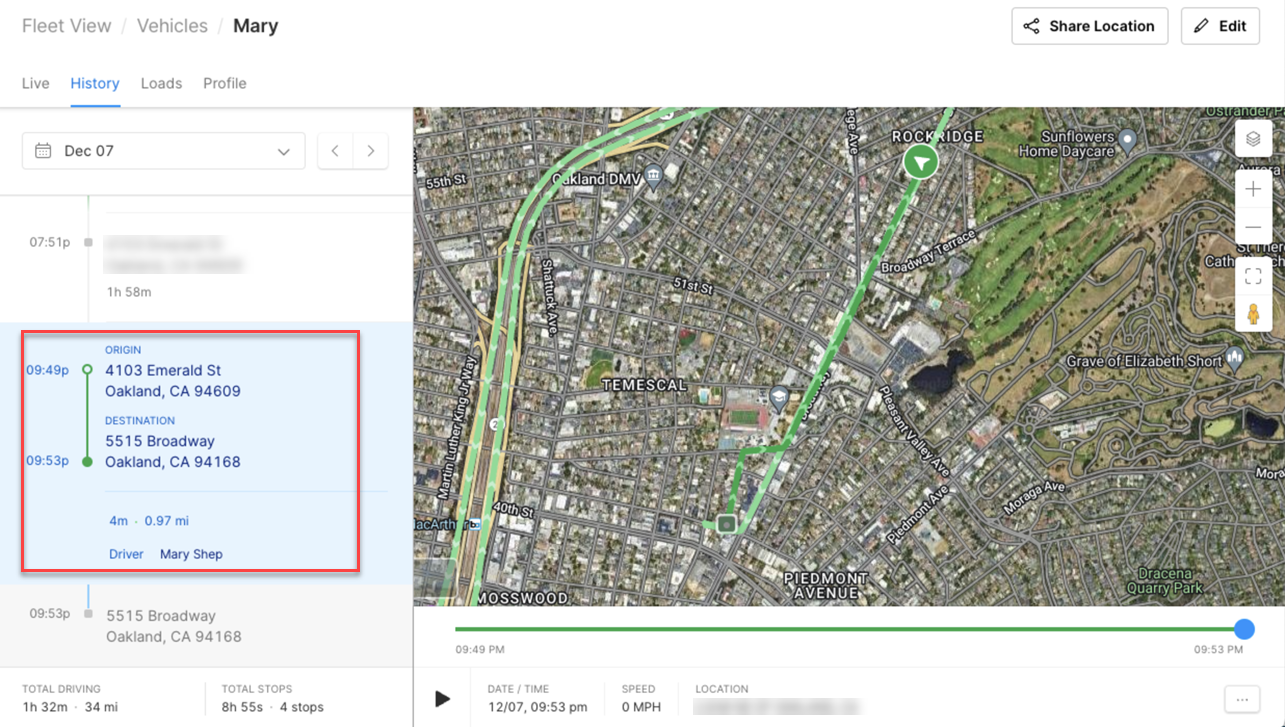Switch to the Live tab

pos(36,83)
